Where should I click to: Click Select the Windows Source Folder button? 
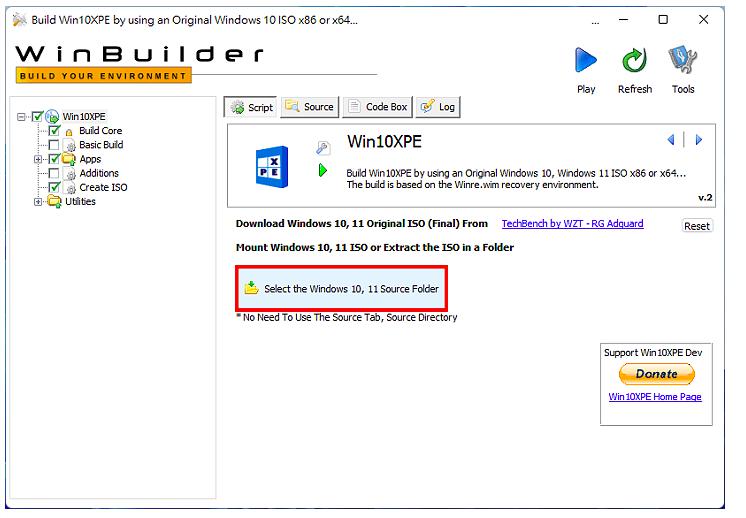click(x=342, y=289)
